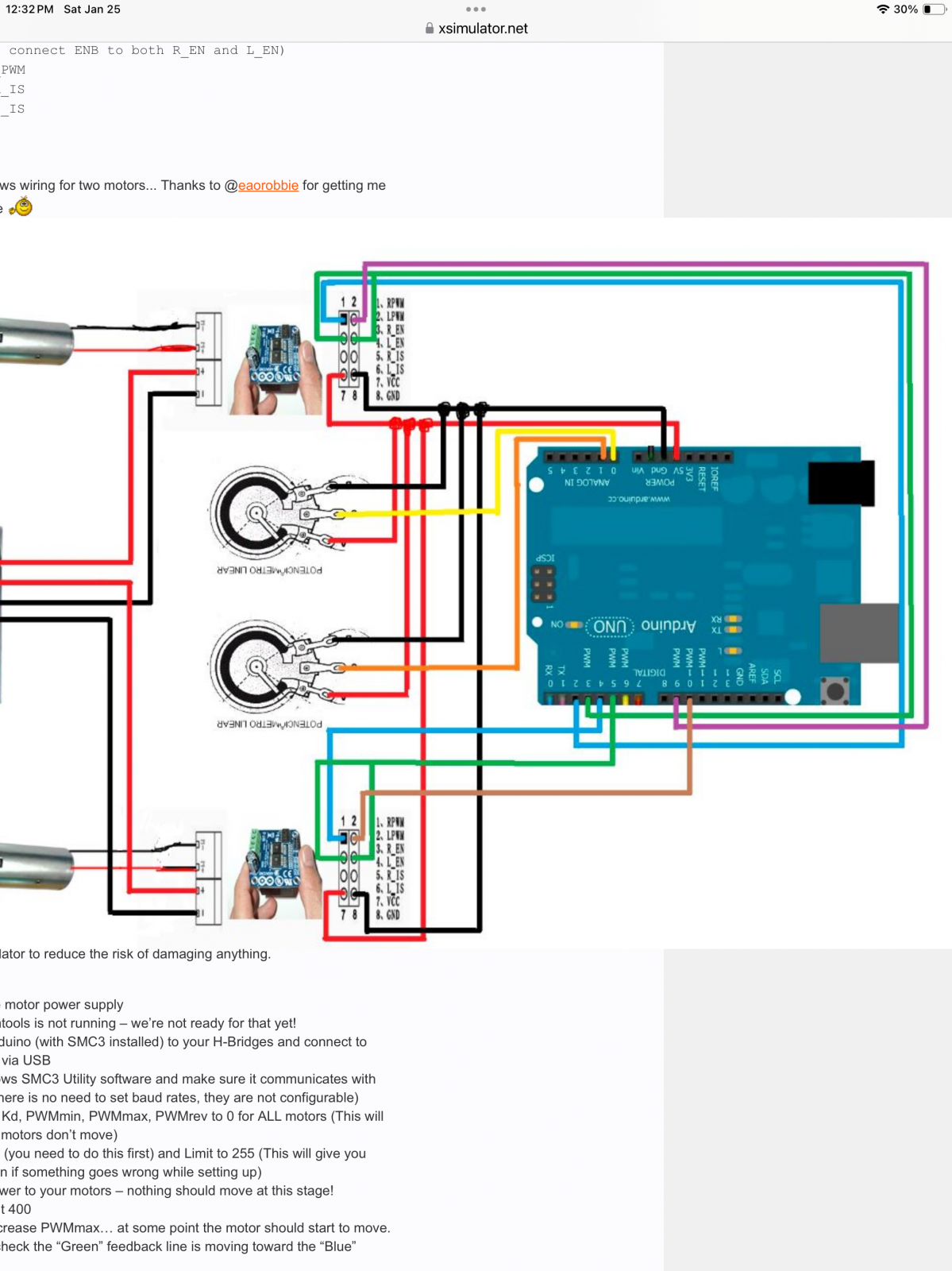This screenshot has height=1271, width=952.
Task: Tap the Arduino black power jack
Action: [x=842, y=482]
